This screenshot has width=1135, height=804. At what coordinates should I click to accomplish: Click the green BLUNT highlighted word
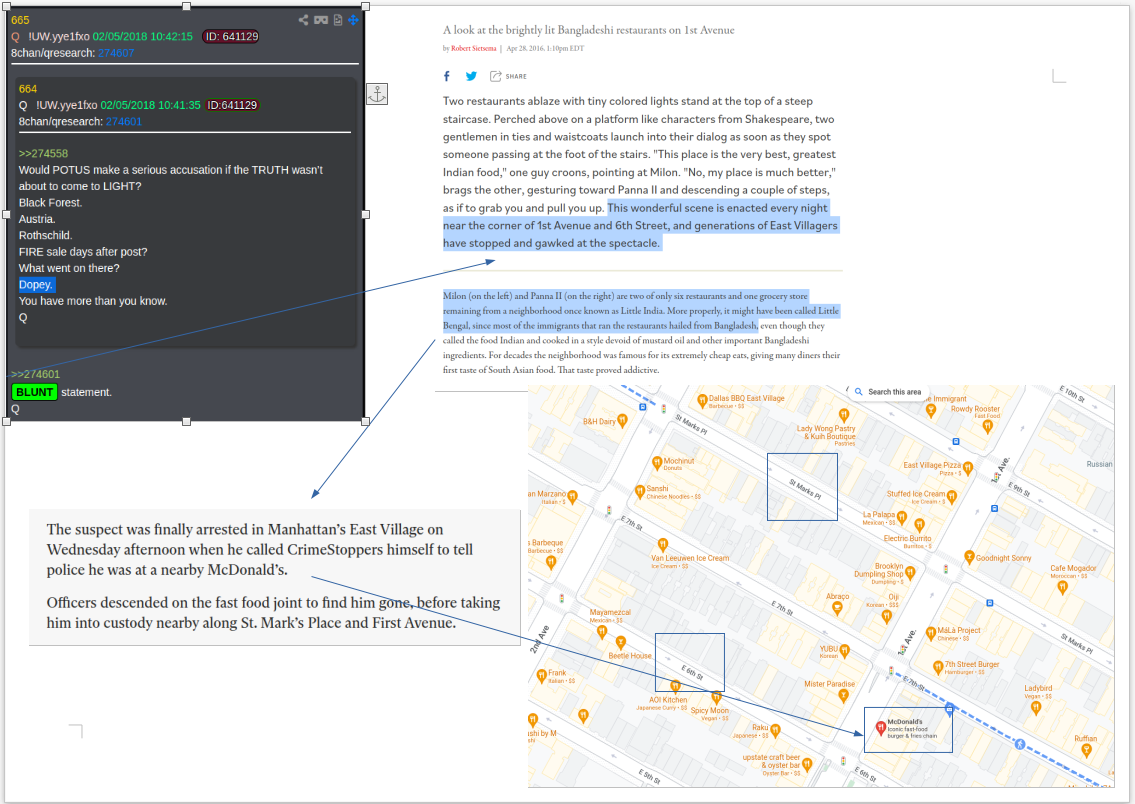tap(34, 392)
